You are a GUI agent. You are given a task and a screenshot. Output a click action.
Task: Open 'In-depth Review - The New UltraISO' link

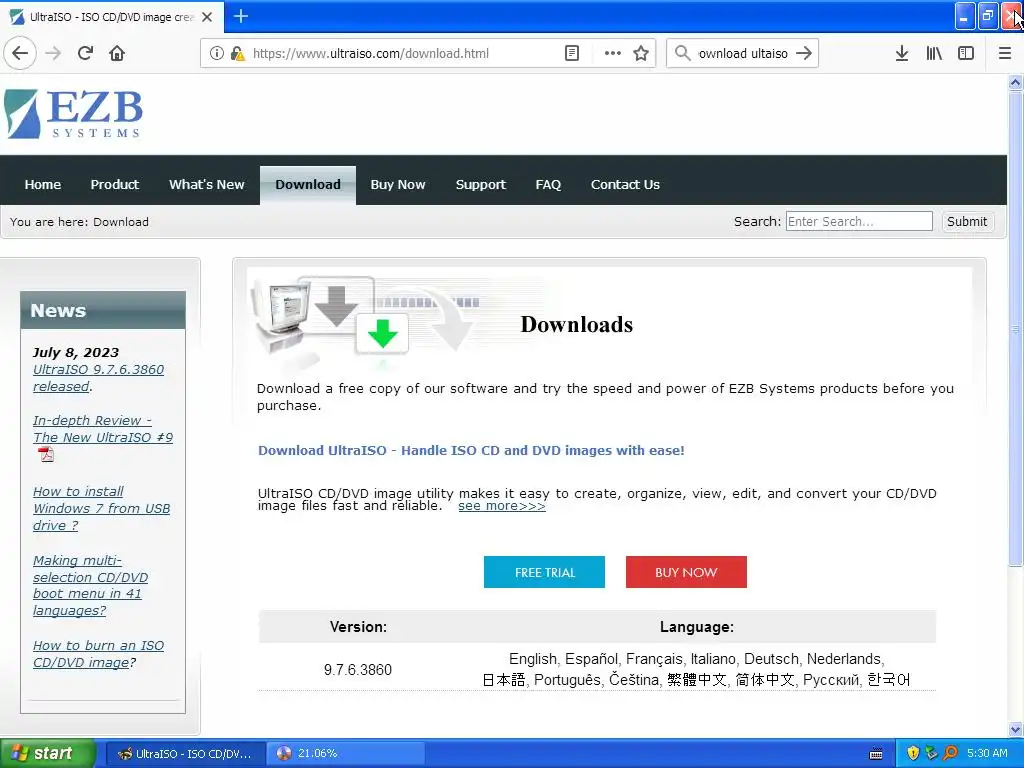coord(103,429)
